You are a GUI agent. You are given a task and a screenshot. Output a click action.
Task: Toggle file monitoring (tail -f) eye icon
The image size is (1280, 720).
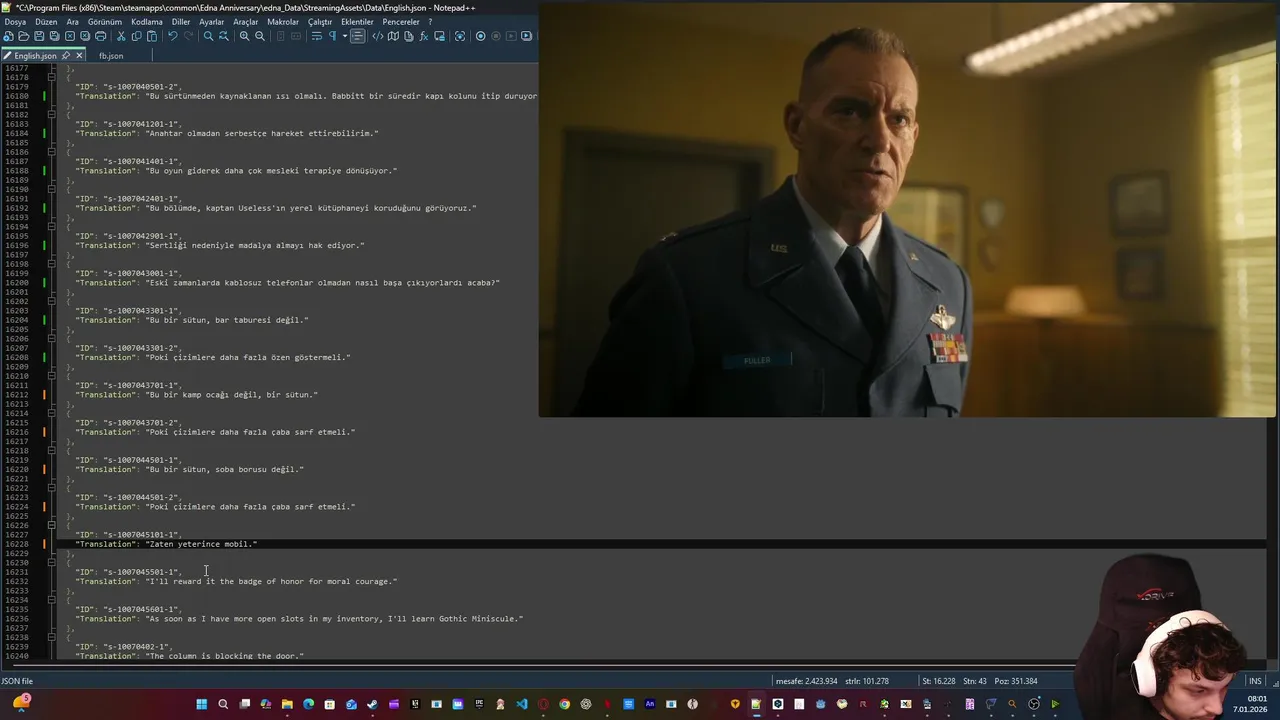coord(460,36)
